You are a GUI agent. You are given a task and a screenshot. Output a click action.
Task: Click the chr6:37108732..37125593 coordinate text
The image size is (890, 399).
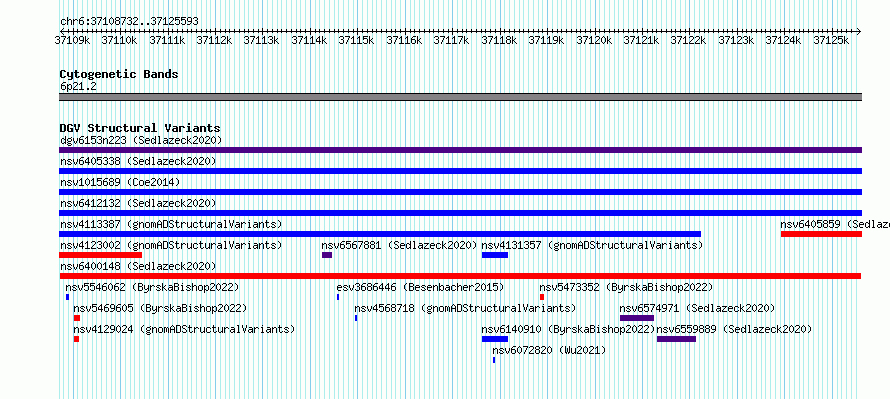[129, 22]
